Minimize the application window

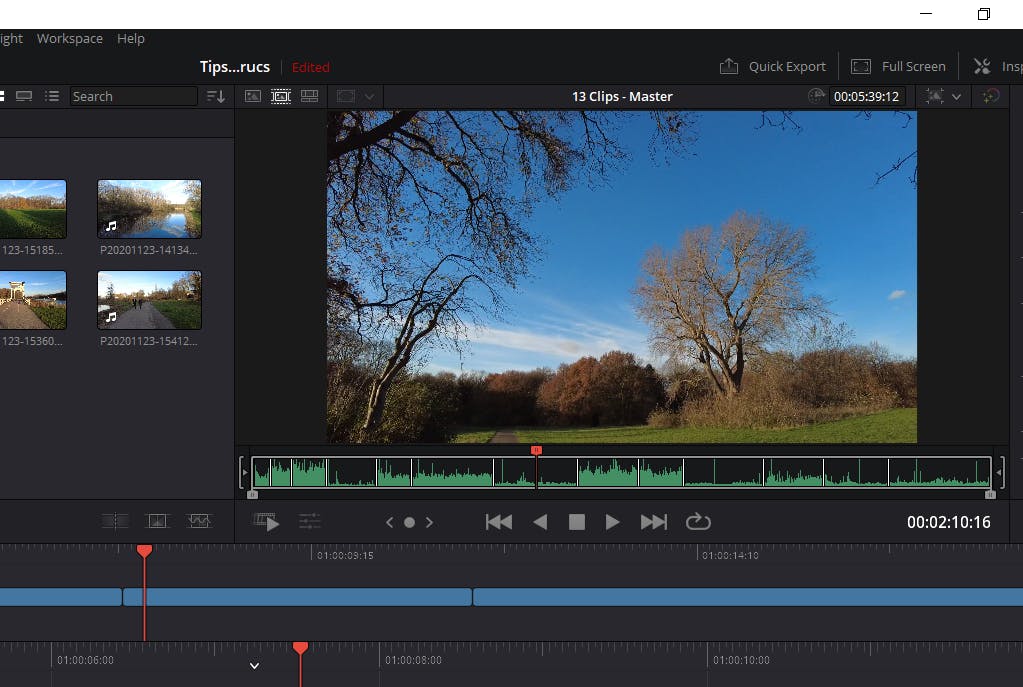[926, 14]
